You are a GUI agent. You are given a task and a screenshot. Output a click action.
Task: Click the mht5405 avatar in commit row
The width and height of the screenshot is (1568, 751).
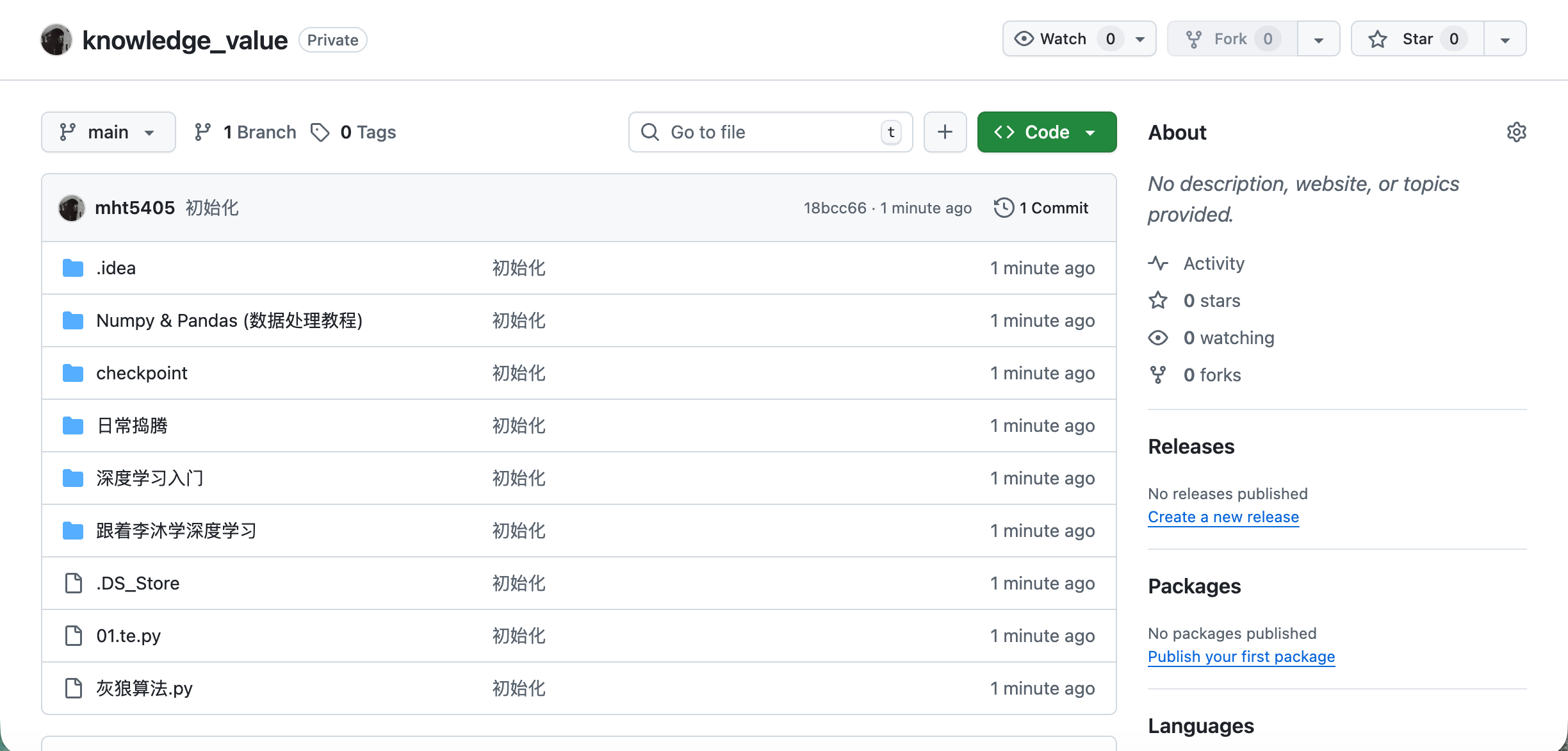click(x=71, y=208)
